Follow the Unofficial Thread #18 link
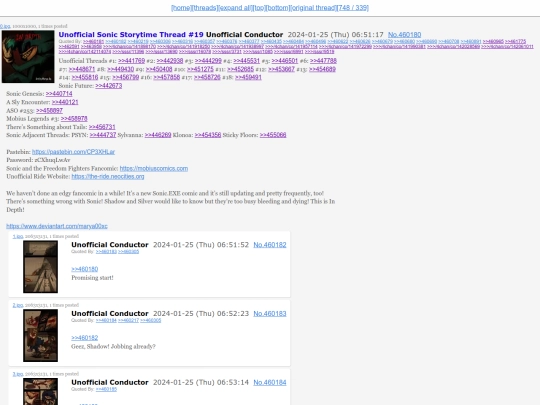 (248, 77)
